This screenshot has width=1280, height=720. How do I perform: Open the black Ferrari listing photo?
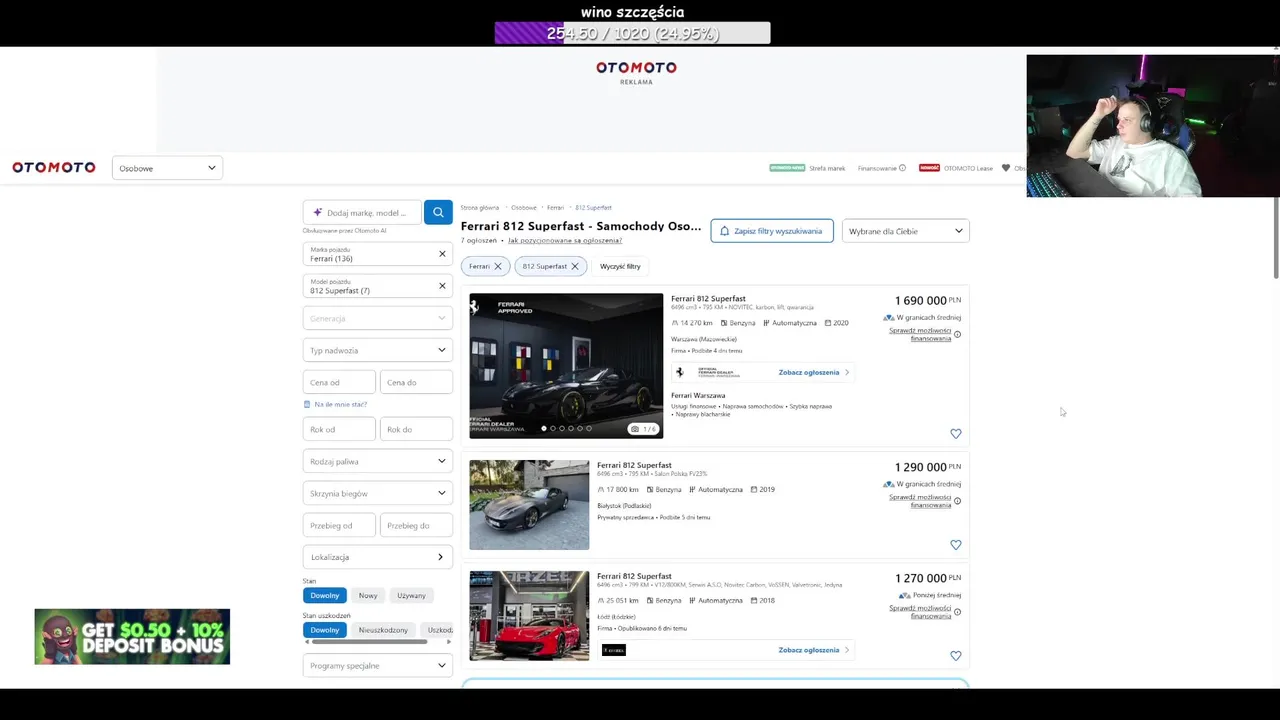click(566, 365)
